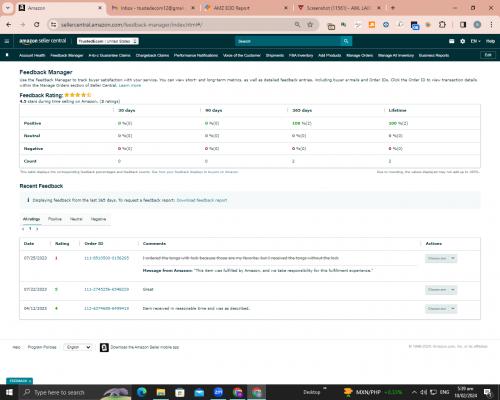Open Business Reports nav link
The image size is (500, 400).
434,55
